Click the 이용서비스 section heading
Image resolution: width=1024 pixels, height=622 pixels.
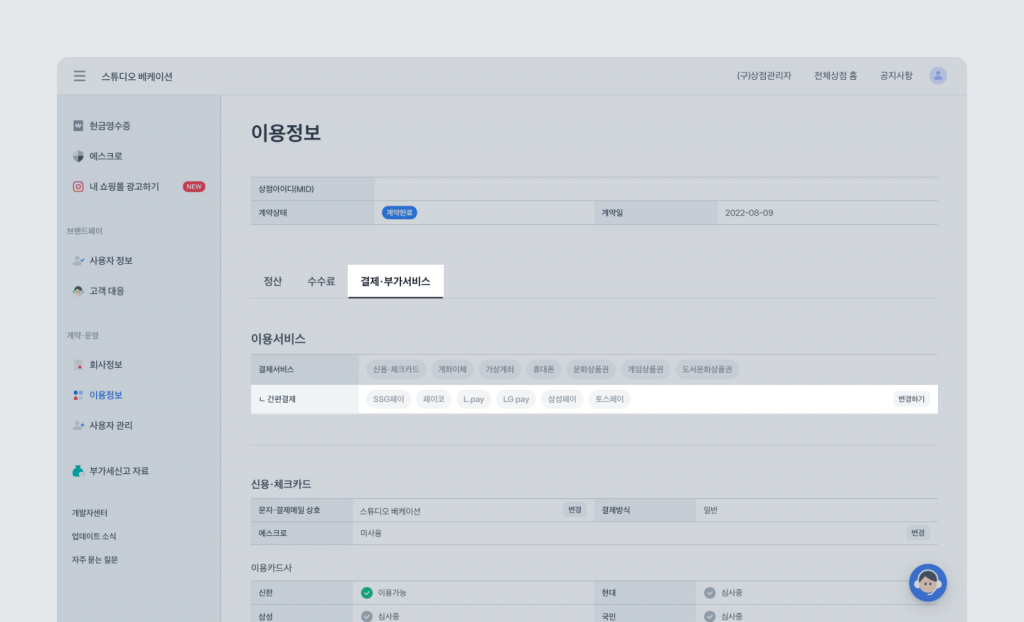tap(278, 339)
